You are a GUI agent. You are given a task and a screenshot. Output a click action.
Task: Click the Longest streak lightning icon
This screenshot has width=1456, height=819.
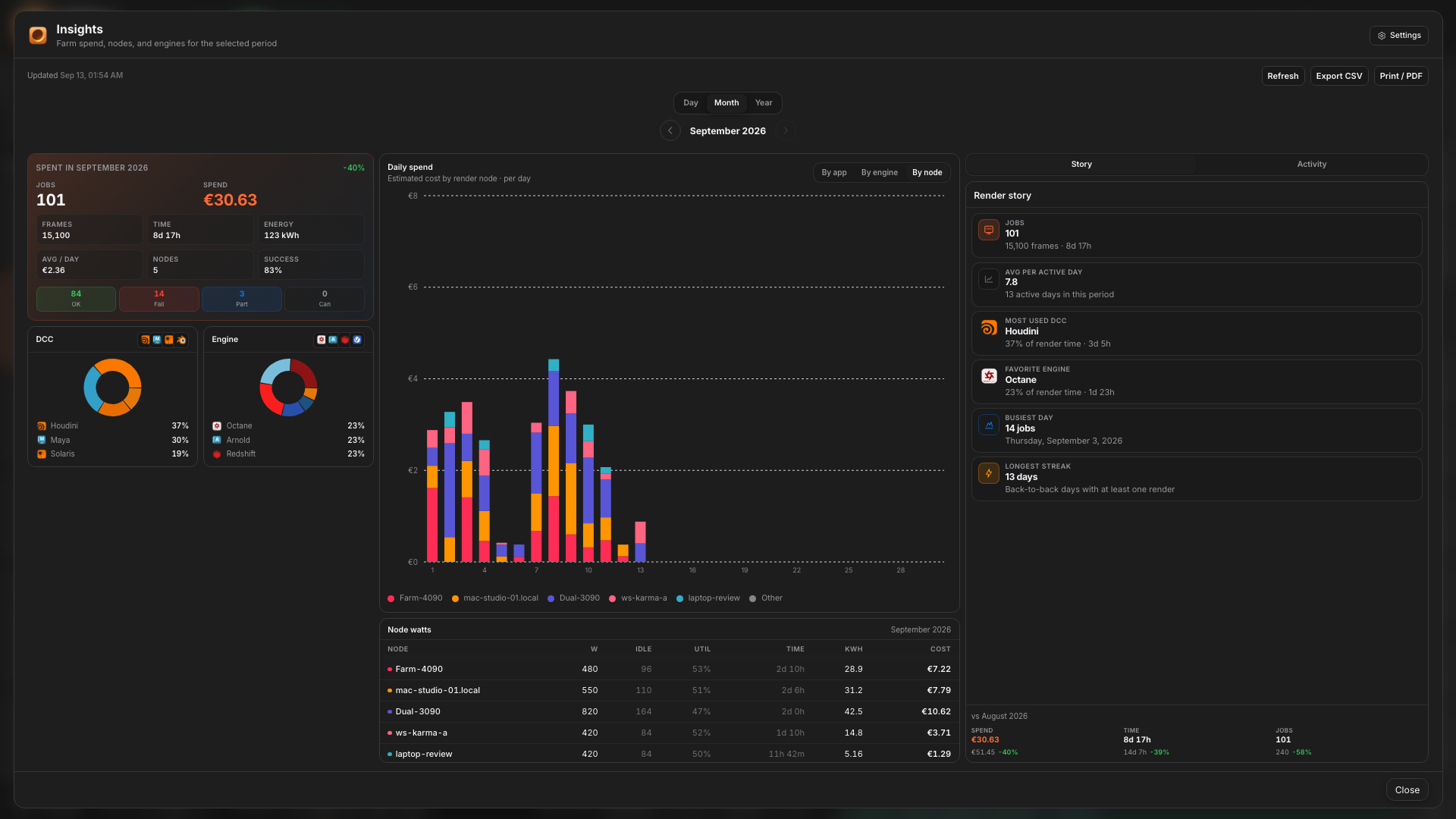tap(989, 473)
